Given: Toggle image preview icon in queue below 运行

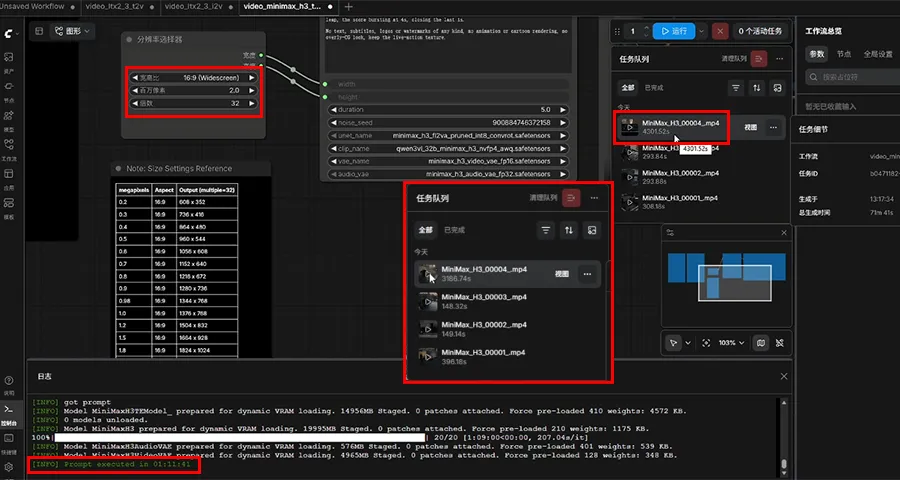Looking at the screenshot, I should point(777,88).
